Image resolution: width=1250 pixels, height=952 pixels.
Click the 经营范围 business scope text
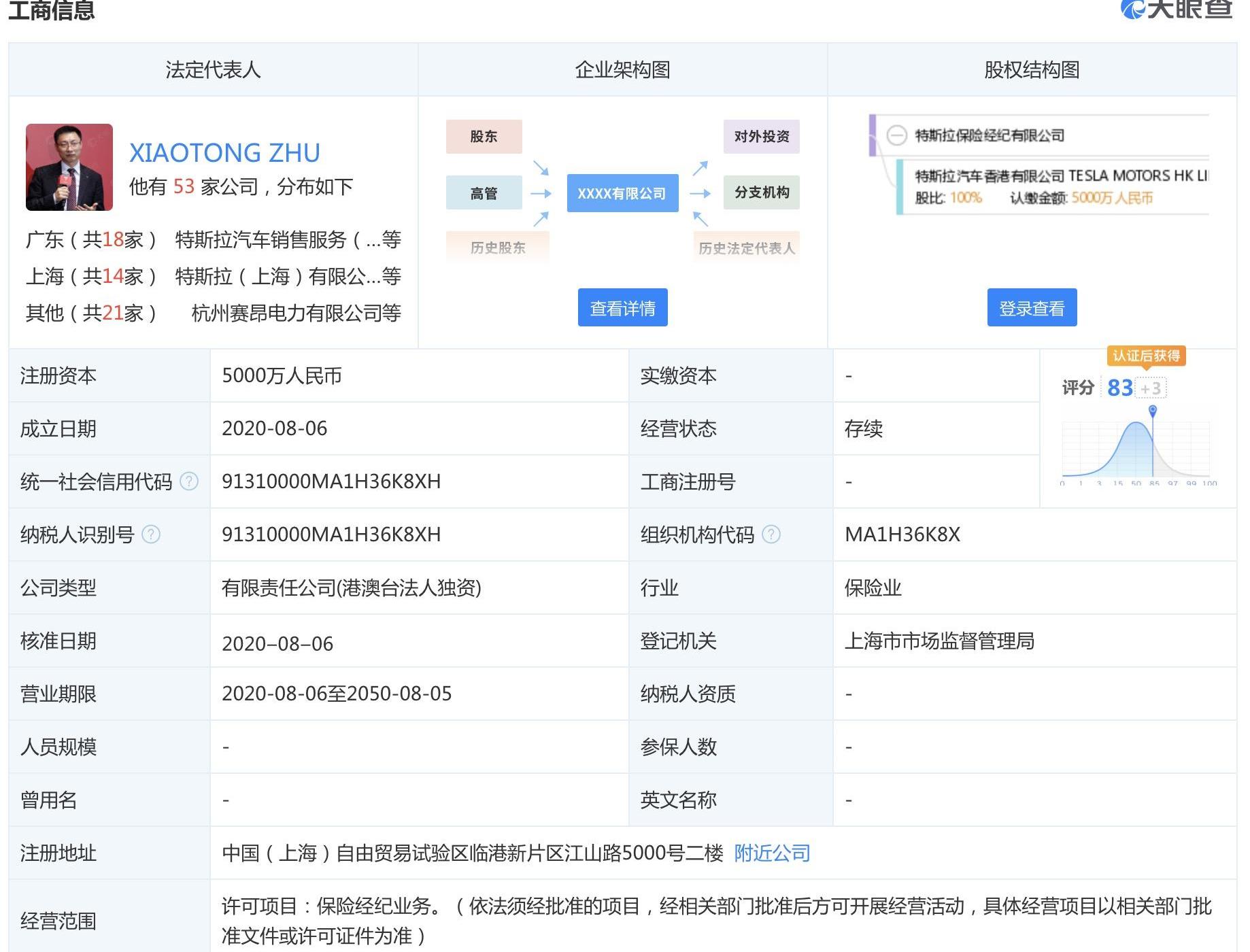pyautogui.click(x=717, y=921)
